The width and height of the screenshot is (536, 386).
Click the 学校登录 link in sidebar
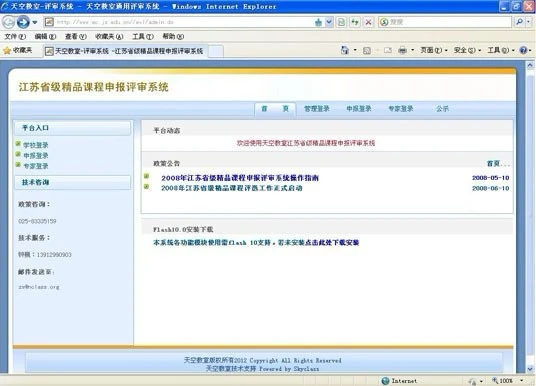coord(36,145)
